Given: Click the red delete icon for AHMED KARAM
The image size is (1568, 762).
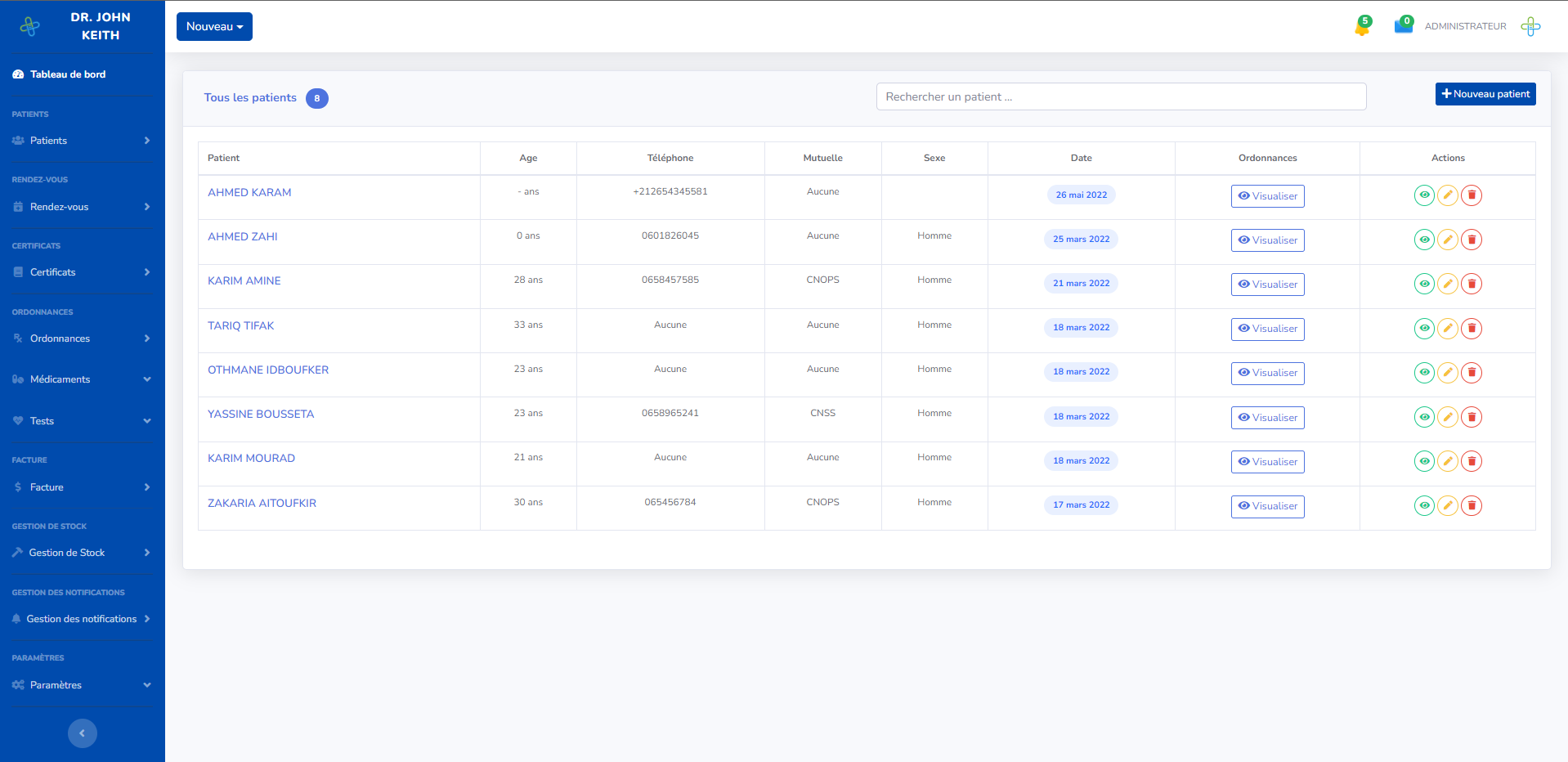Looking at the screenshot, I should coord(1471,195).
